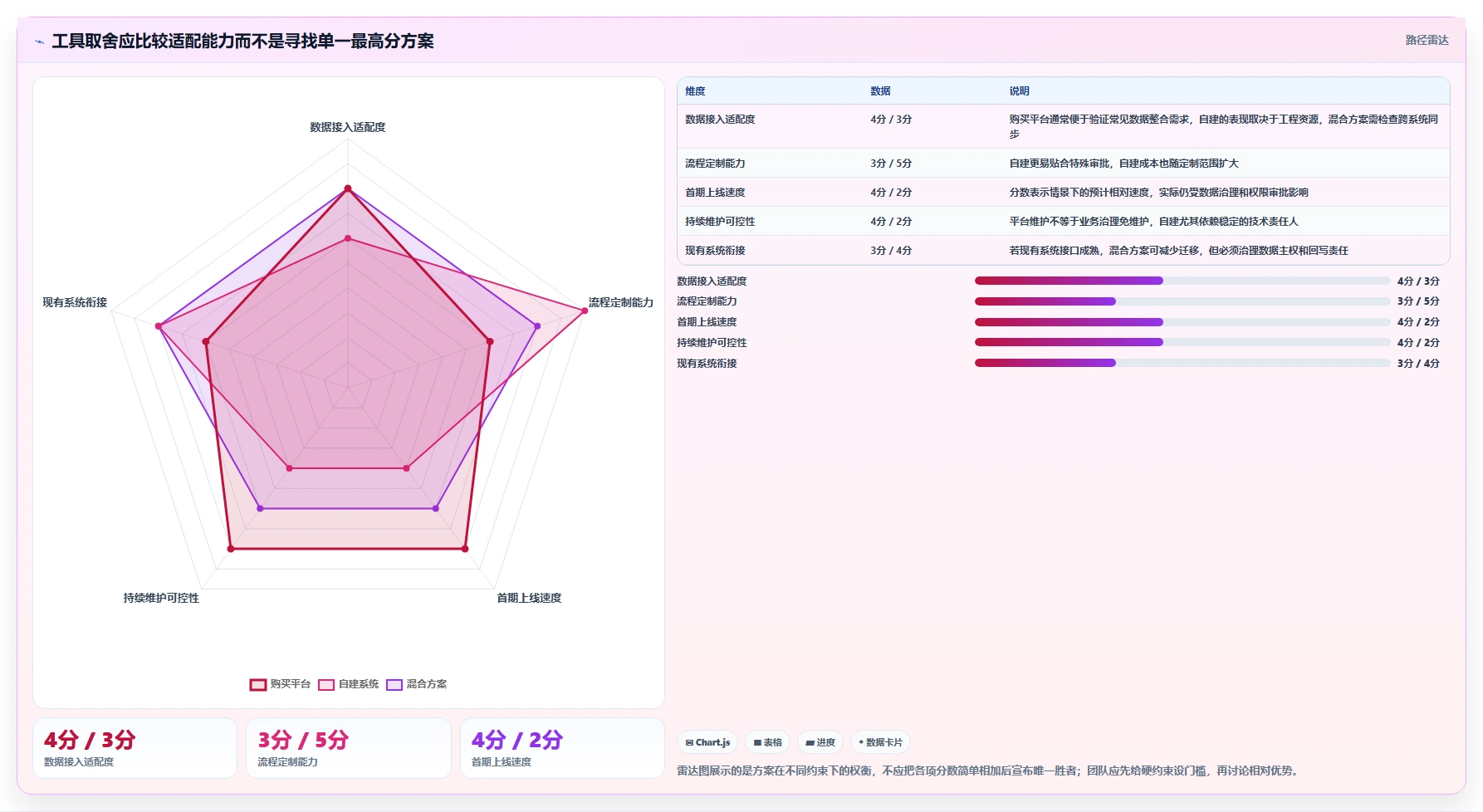Toggle the 购买平台 legend entry
The width and height of the screenshot is (1483, 812).
tap(280, 684)
